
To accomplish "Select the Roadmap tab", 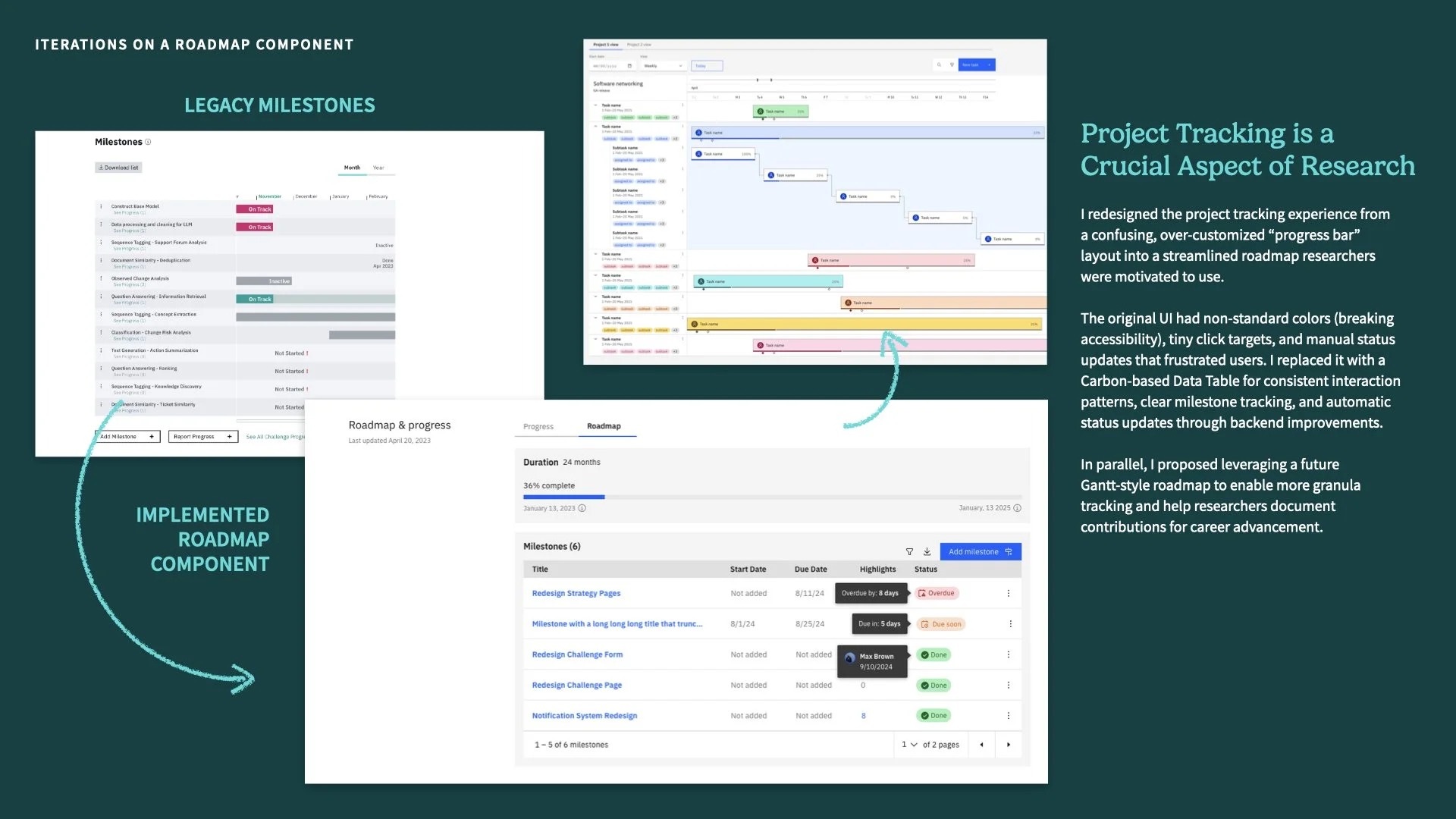I will click(604, 426).
